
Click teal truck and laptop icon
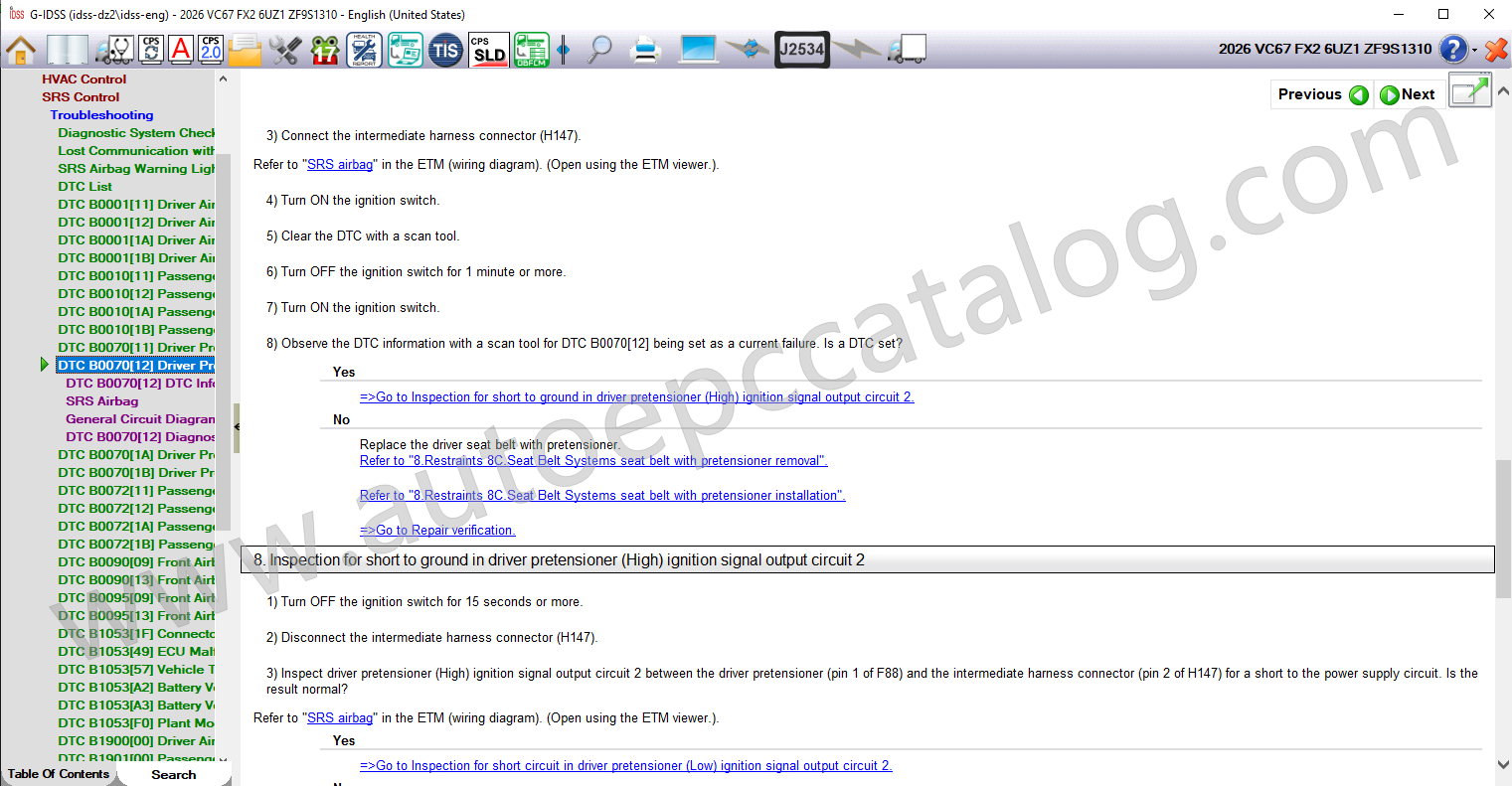click(x=406, y=49)
